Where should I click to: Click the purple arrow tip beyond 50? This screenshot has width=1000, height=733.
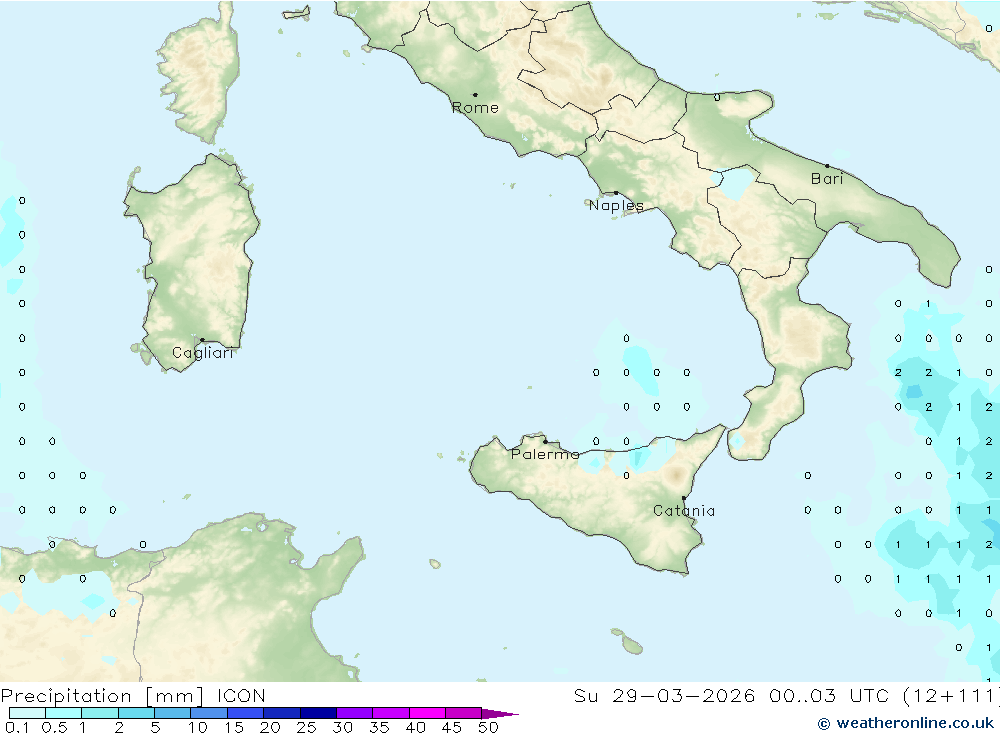500,713
